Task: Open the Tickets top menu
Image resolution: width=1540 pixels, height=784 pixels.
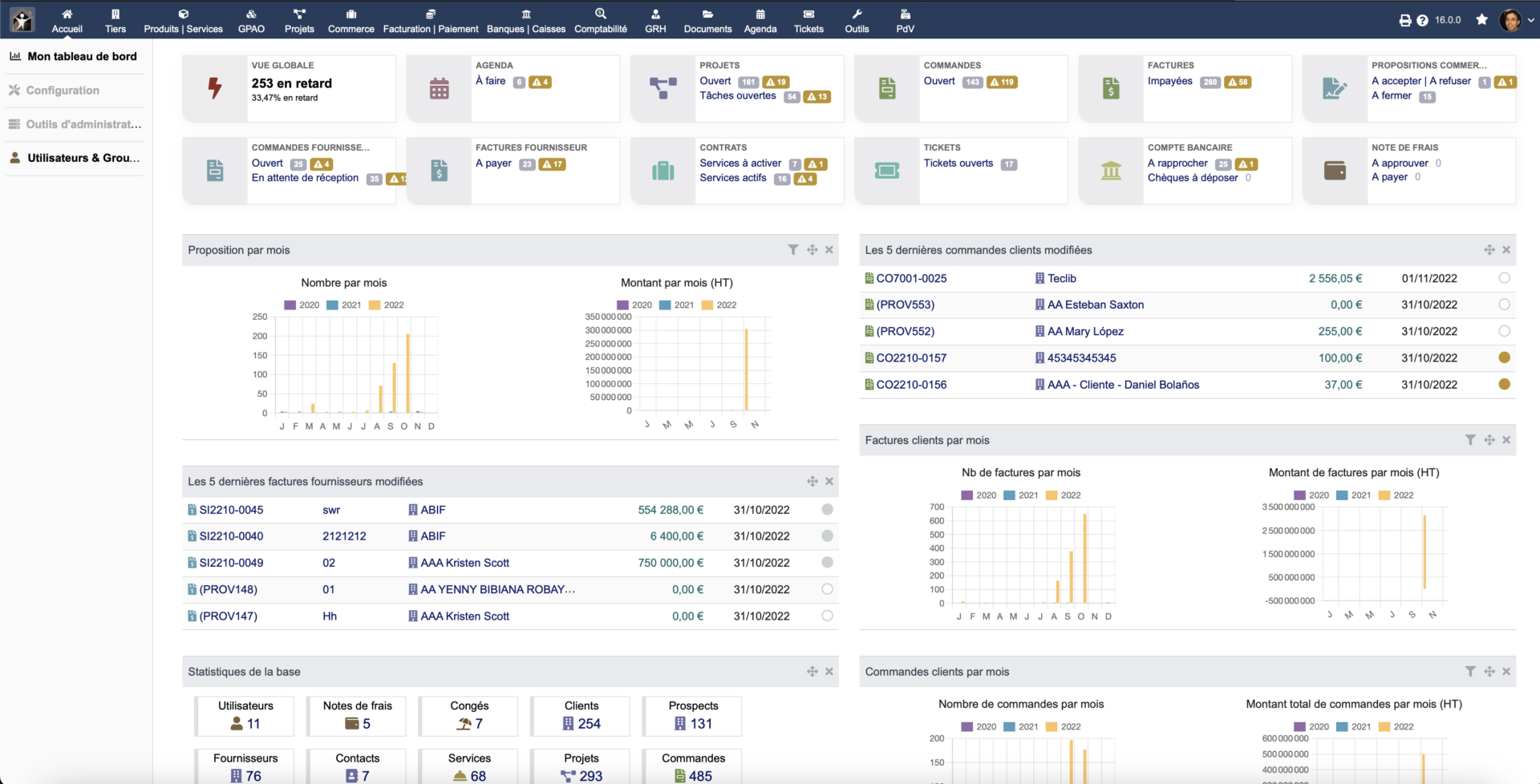Action: [x=808, y=21]
